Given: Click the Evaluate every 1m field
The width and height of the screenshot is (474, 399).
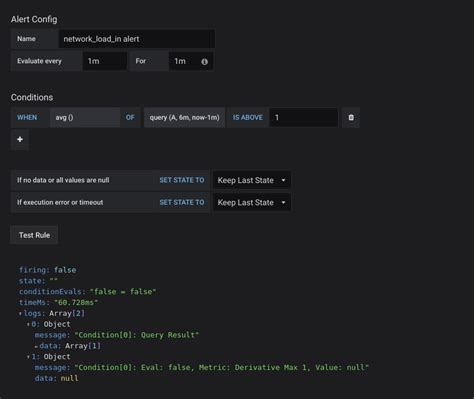Looking at the screenshot, I should (104, 61).
